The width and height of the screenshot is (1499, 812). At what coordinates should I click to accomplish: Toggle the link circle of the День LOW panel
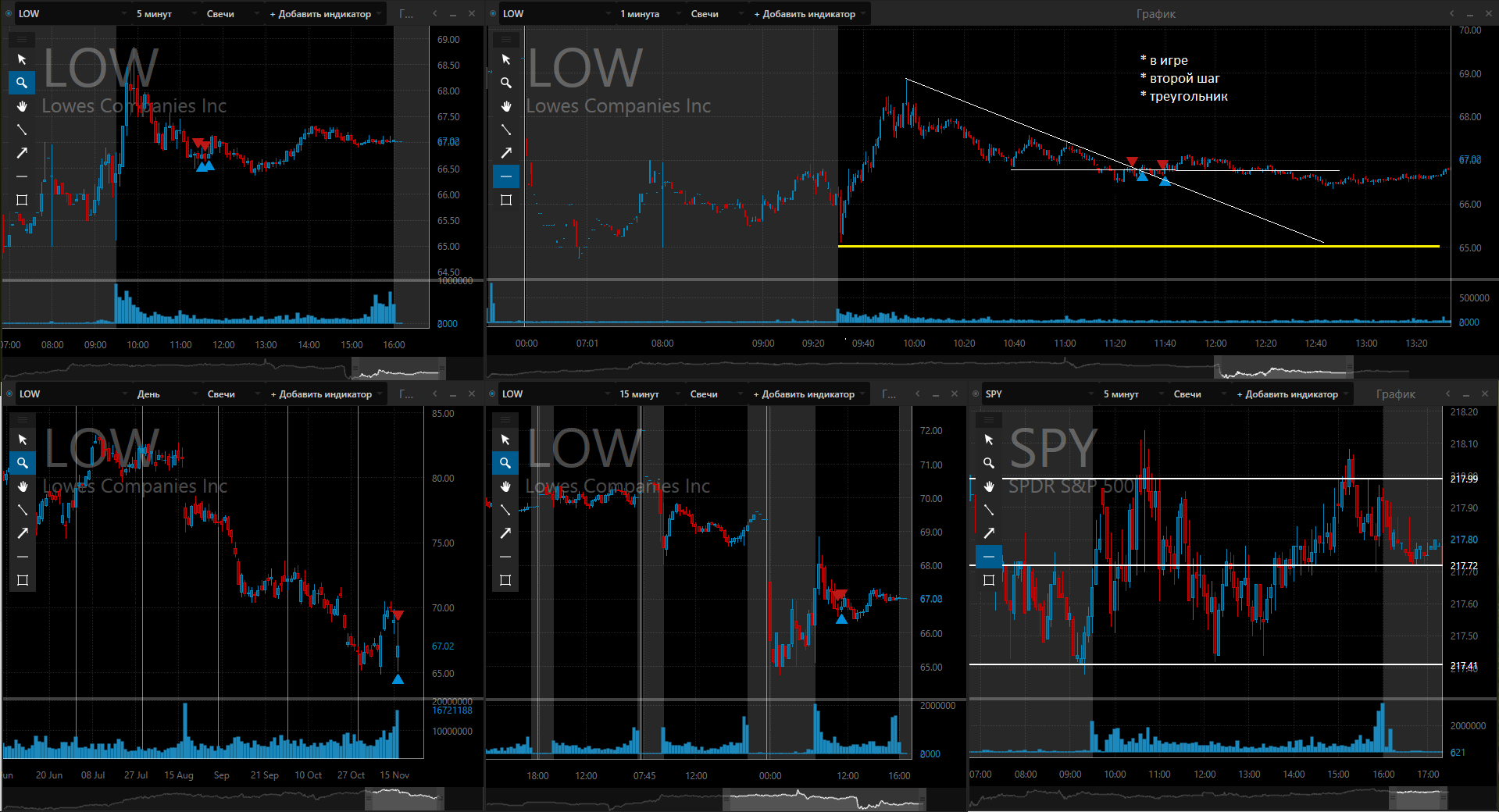(x=9, y=394)
